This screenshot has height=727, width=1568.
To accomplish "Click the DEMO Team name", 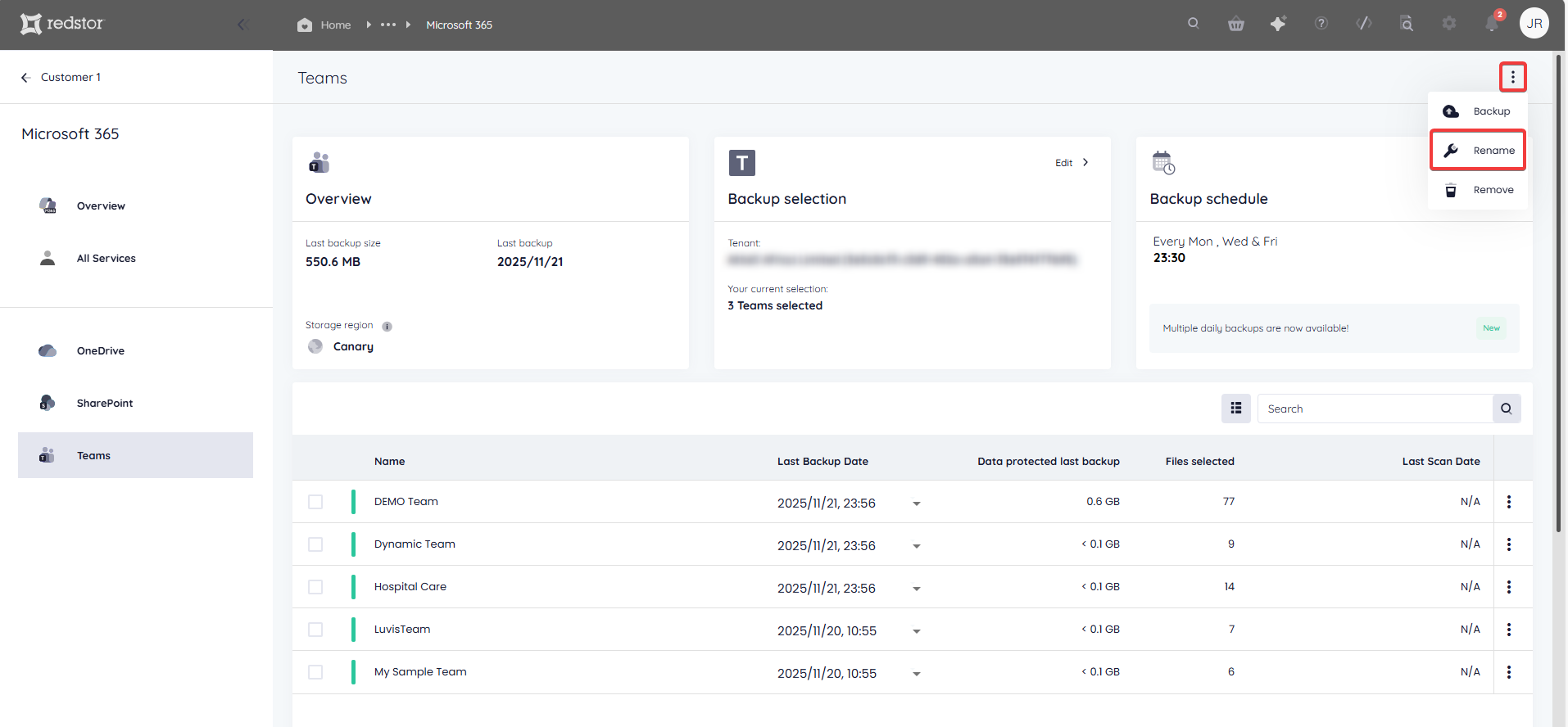I will [406, 502].
